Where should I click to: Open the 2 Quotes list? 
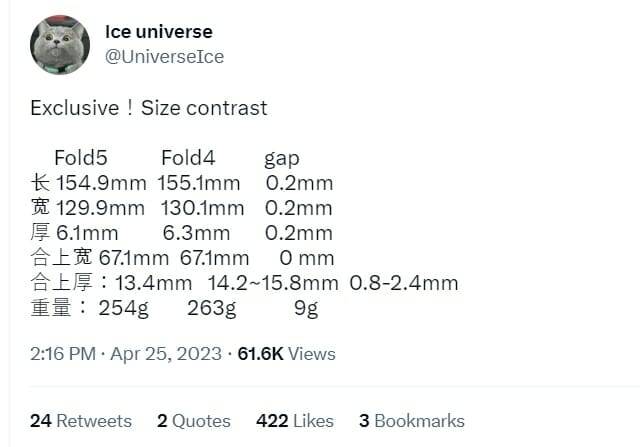(194, 421)
